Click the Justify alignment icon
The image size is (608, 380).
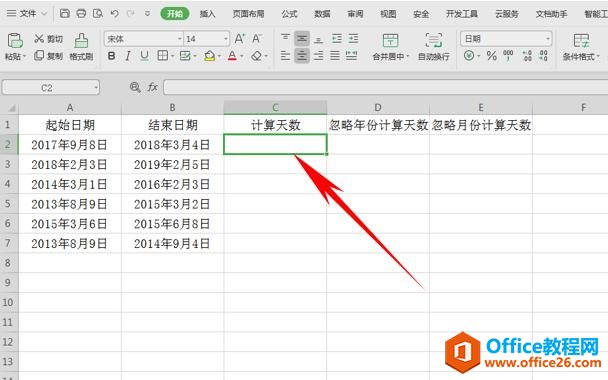(335, 56)
